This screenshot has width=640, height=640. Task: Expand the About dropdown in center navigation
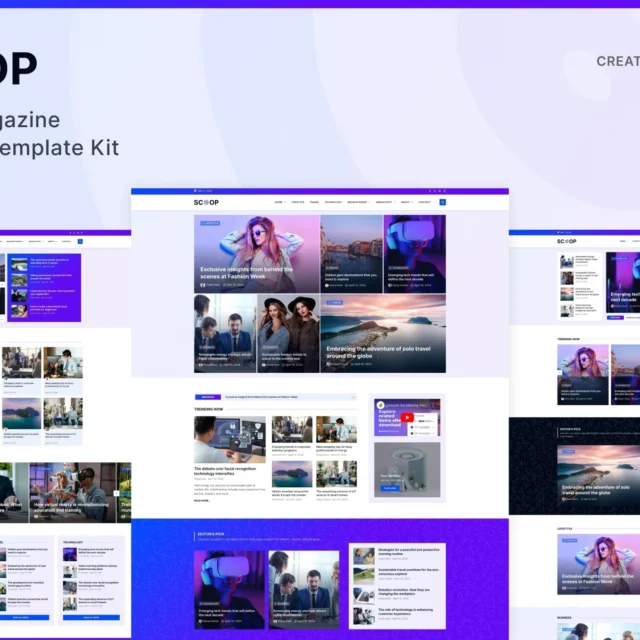[x=407, y=202]
